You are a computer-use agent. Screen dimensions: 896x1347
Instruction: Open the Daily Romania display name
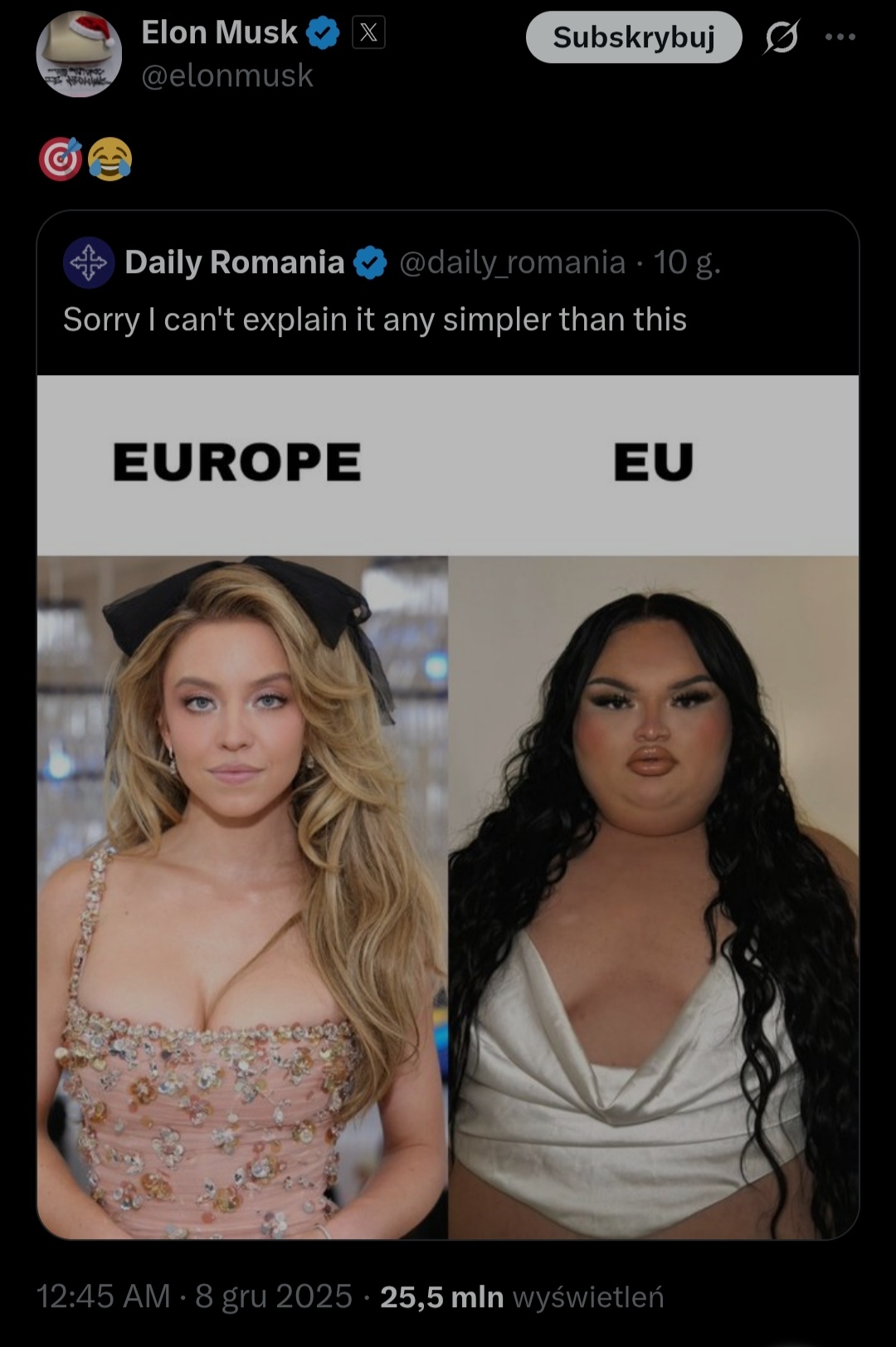[x=235, y=262]
